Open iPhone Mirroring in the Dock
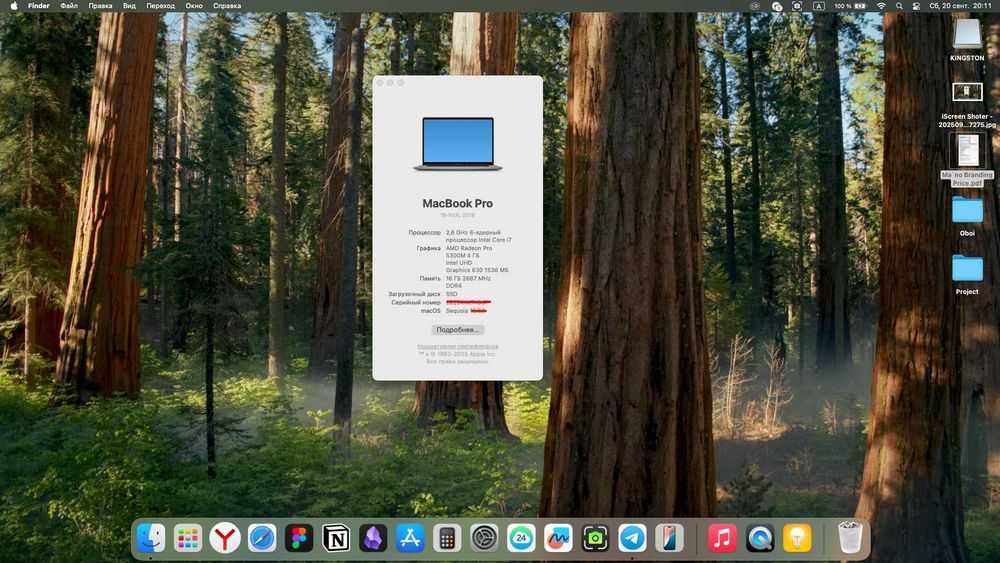Viewport: 1000px width, 563px height. 669,538
